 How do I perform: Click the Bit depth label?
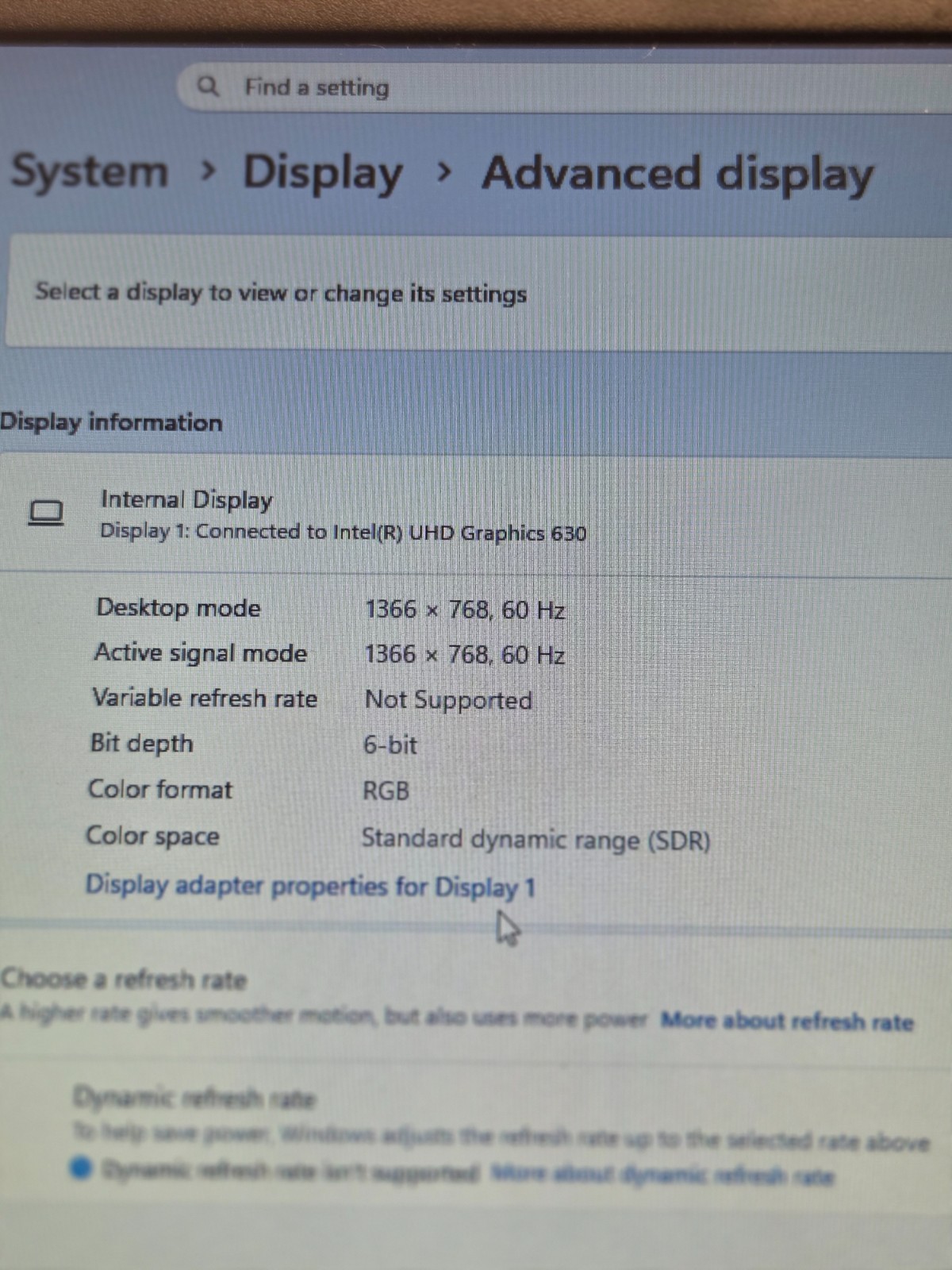[142, 743]
